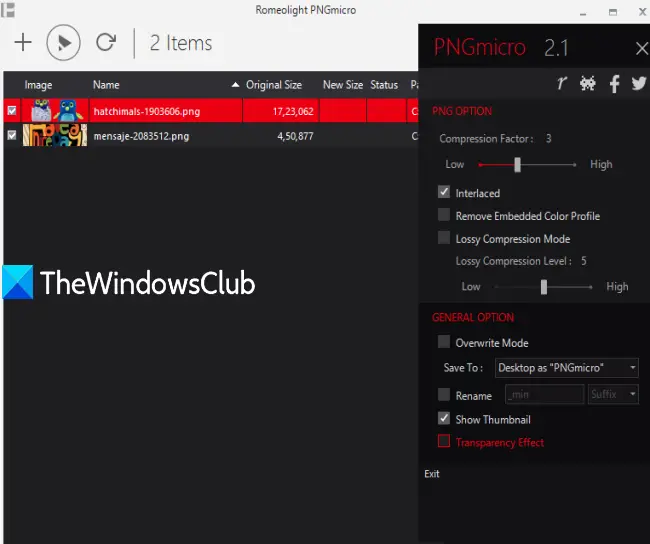The width and height of the screenshot is (650, 544).
Task: Select the hatchimals thumbnail image
Action: point(56,110)
